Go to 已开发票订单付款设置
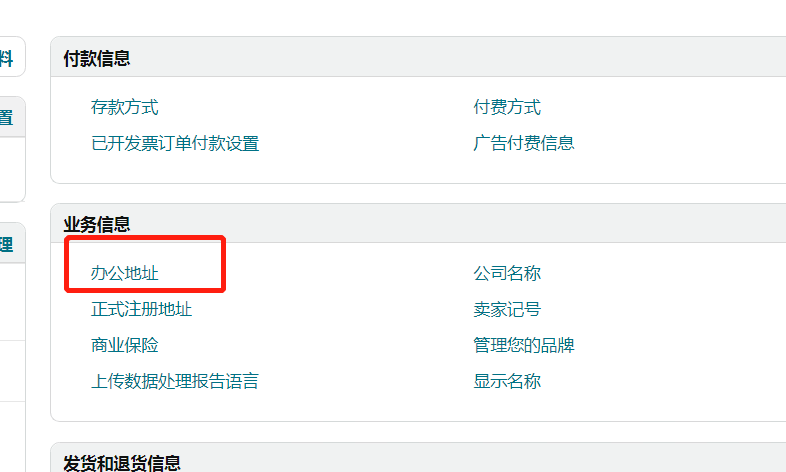Image resolution: width=786 pixels, height=472 pixels. click(x=175, y=143)
